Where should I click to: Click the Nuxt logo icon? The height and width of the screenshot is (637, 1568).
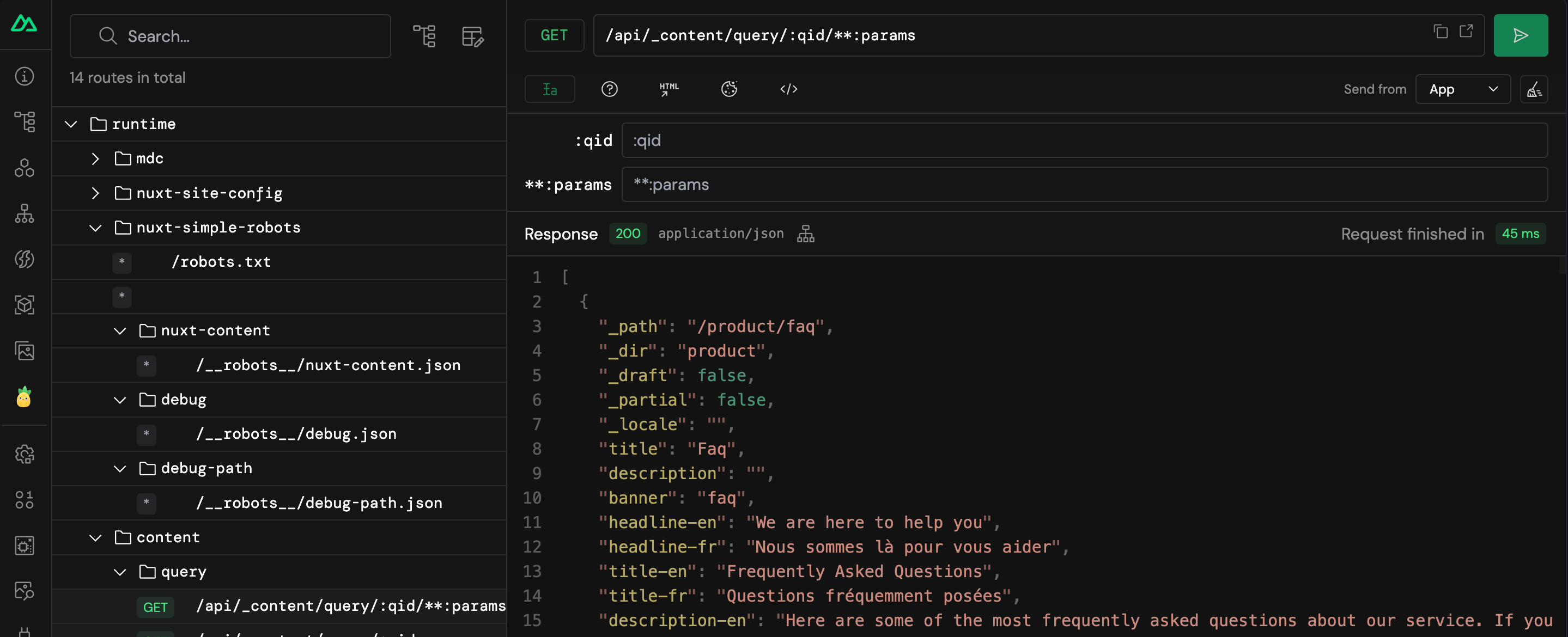[x=25, y=23]
